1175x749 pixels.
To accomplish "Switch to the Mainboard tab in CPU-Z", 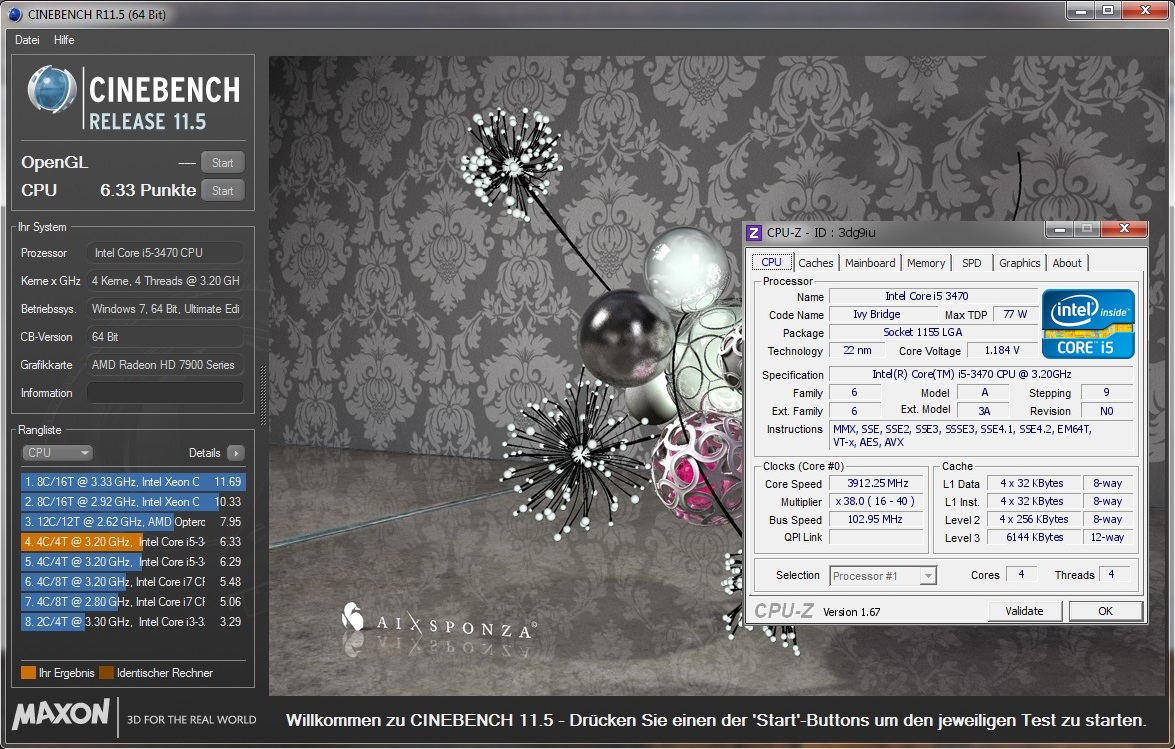I will point(869,263).
